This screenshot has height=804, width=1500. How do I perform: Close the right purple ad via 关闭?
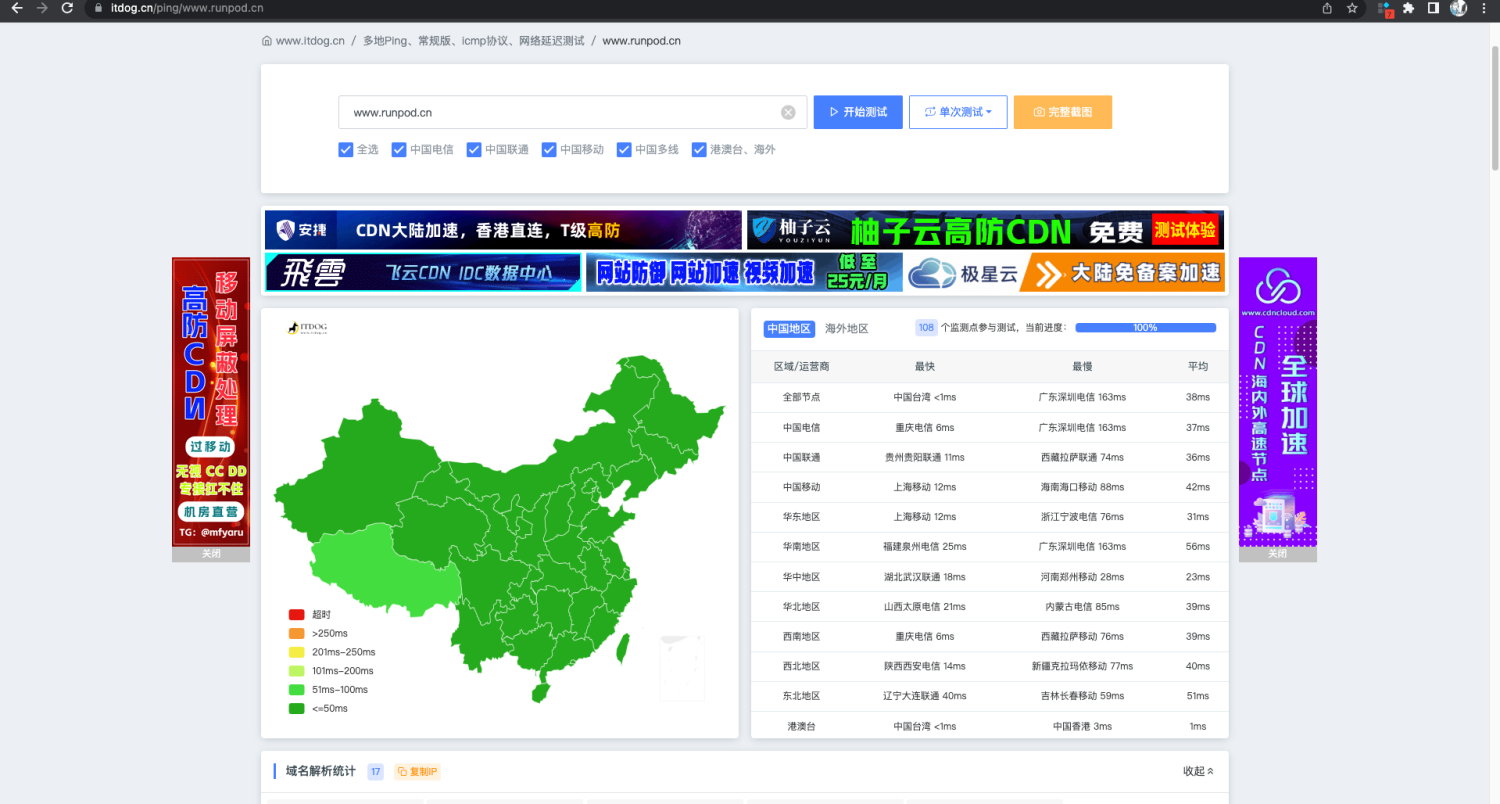point(1277,553)
